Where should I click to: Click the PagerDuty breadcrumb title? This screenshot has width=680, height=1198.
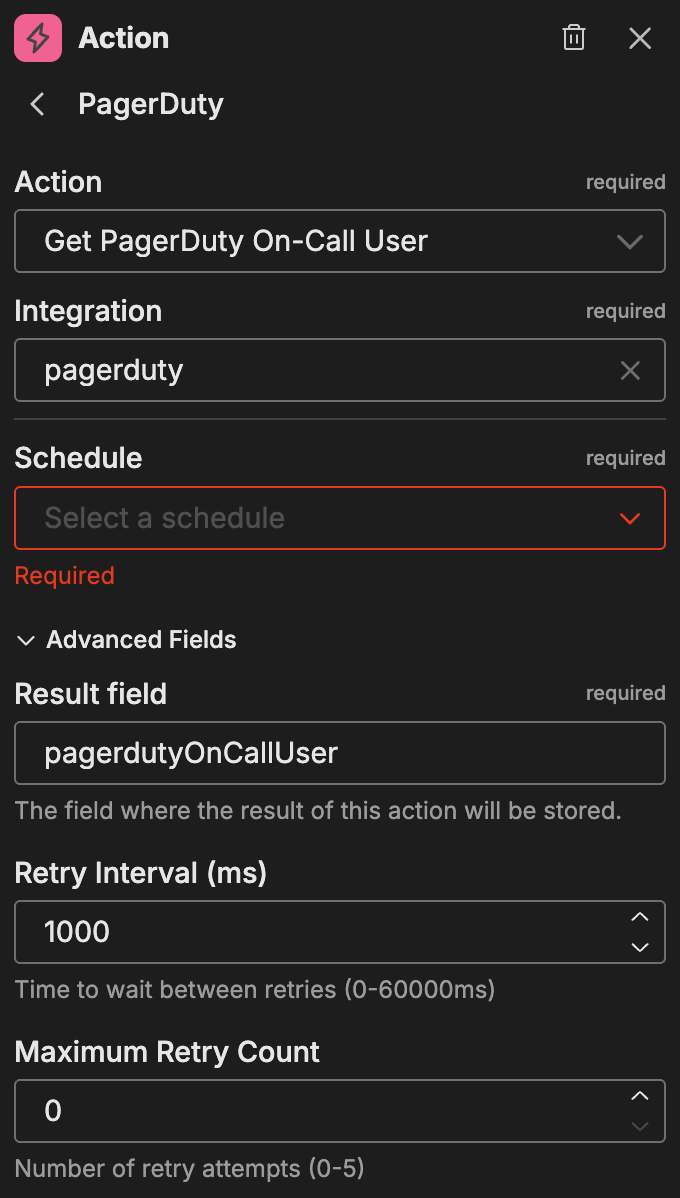point(151,104)
